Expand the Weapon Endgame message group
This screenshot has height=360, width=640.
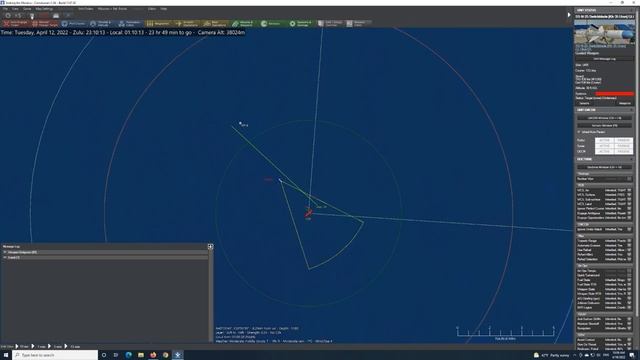tap(5, 252)
